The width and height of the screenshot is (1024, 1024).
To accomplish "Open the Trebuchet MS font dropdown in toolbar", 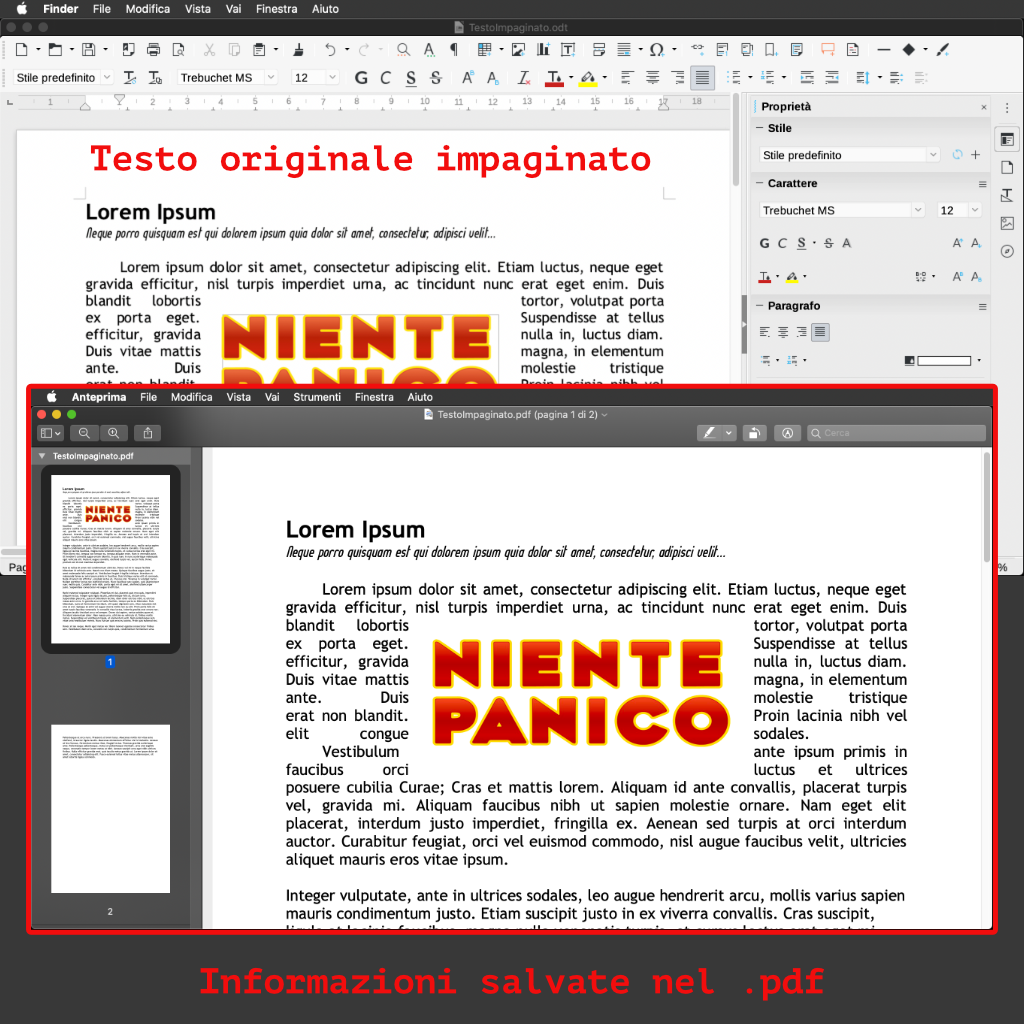I will pyautogui.click(x=270, y=78).
